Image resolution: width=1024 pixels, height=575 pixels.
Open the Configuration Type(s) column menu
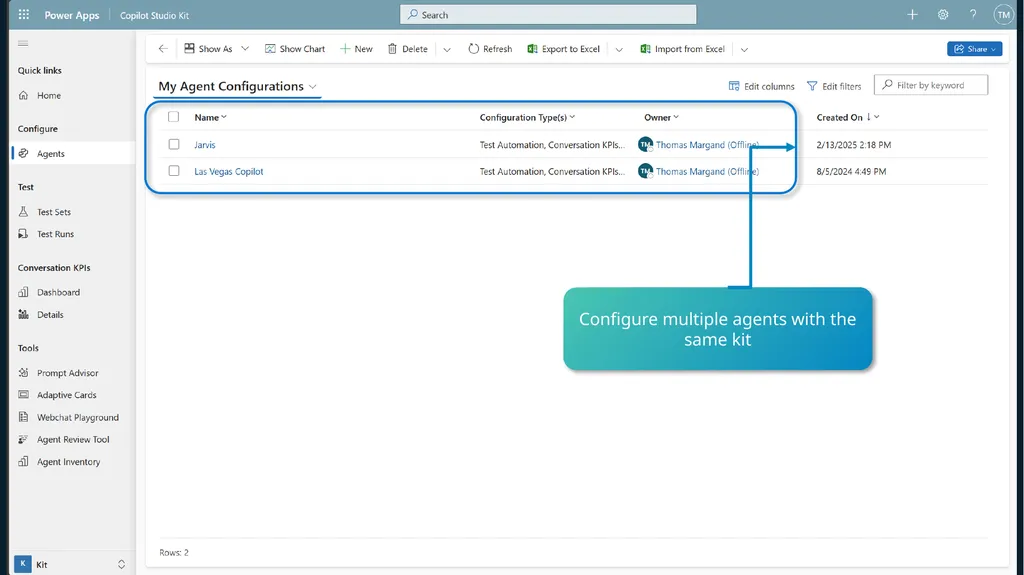coord(527,117)
